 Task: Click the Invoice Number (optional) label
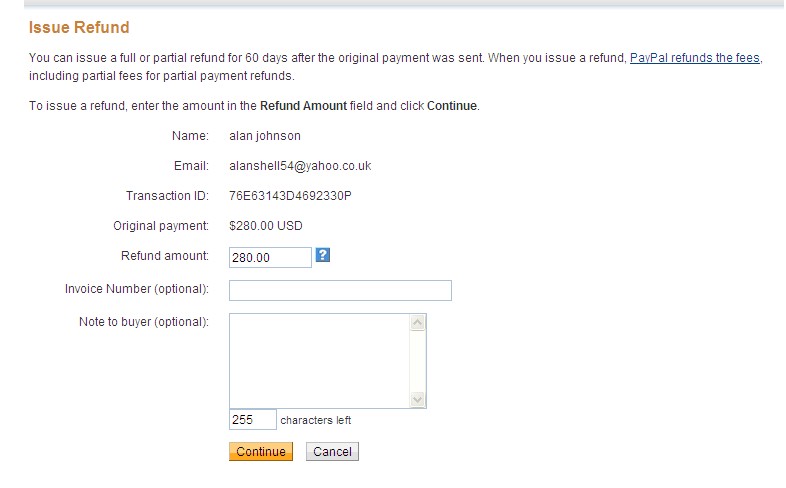click(136, 289)
